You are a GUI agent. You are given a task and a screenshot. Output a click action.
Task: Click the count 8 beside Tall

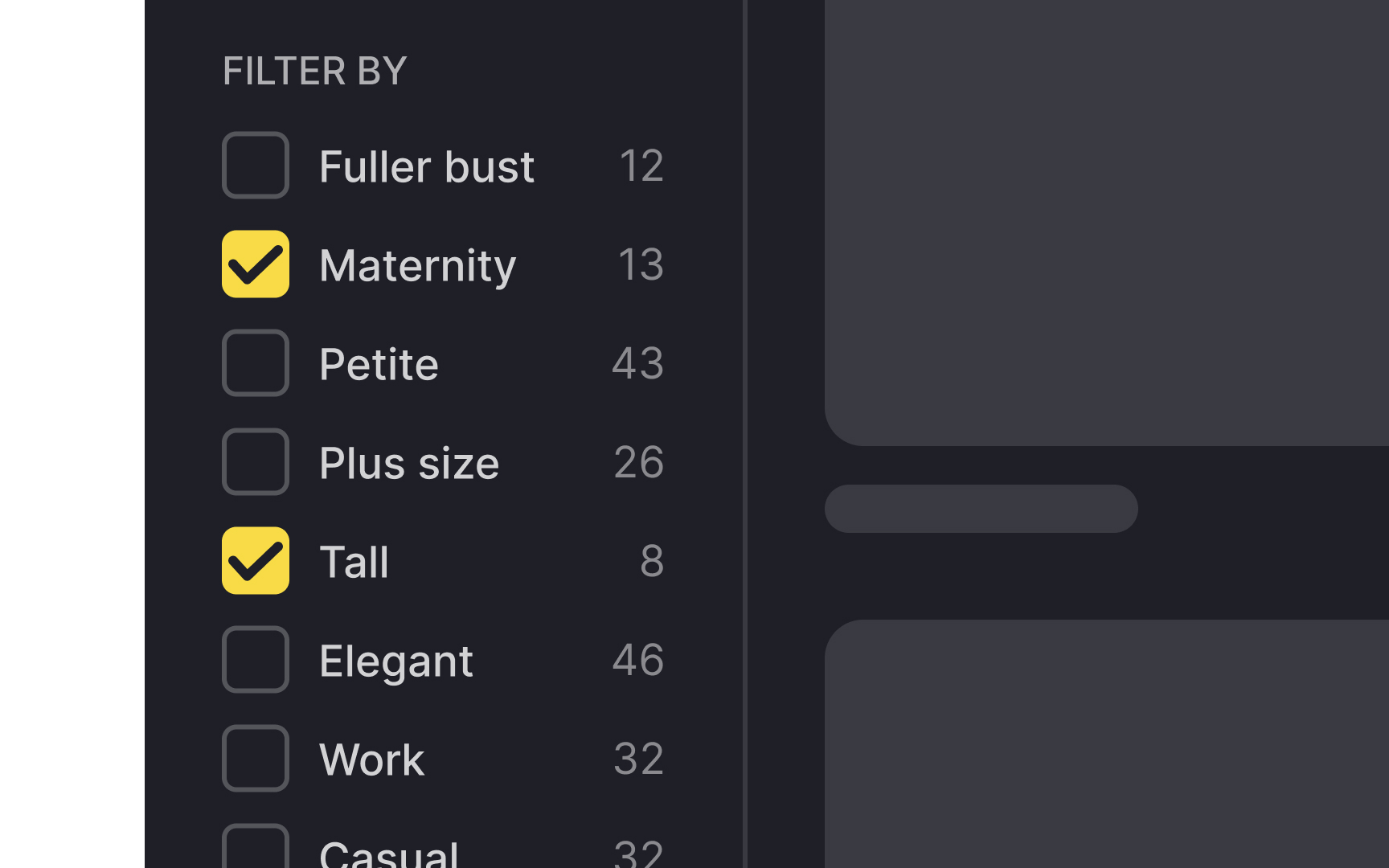click(x=652, y=560)
